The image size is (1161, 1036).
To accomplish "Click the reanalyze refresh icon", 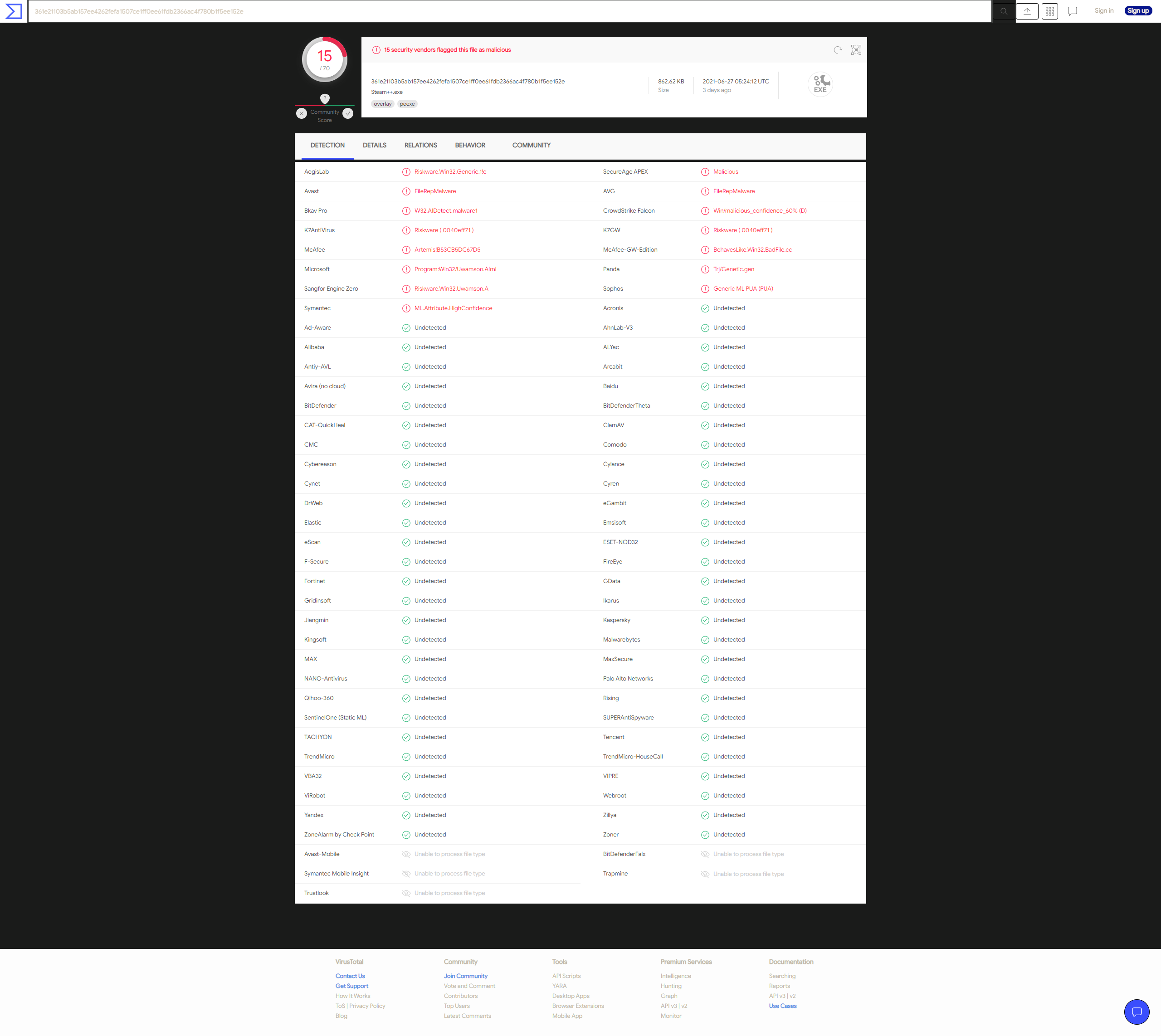I will click(x=837, y=50).
